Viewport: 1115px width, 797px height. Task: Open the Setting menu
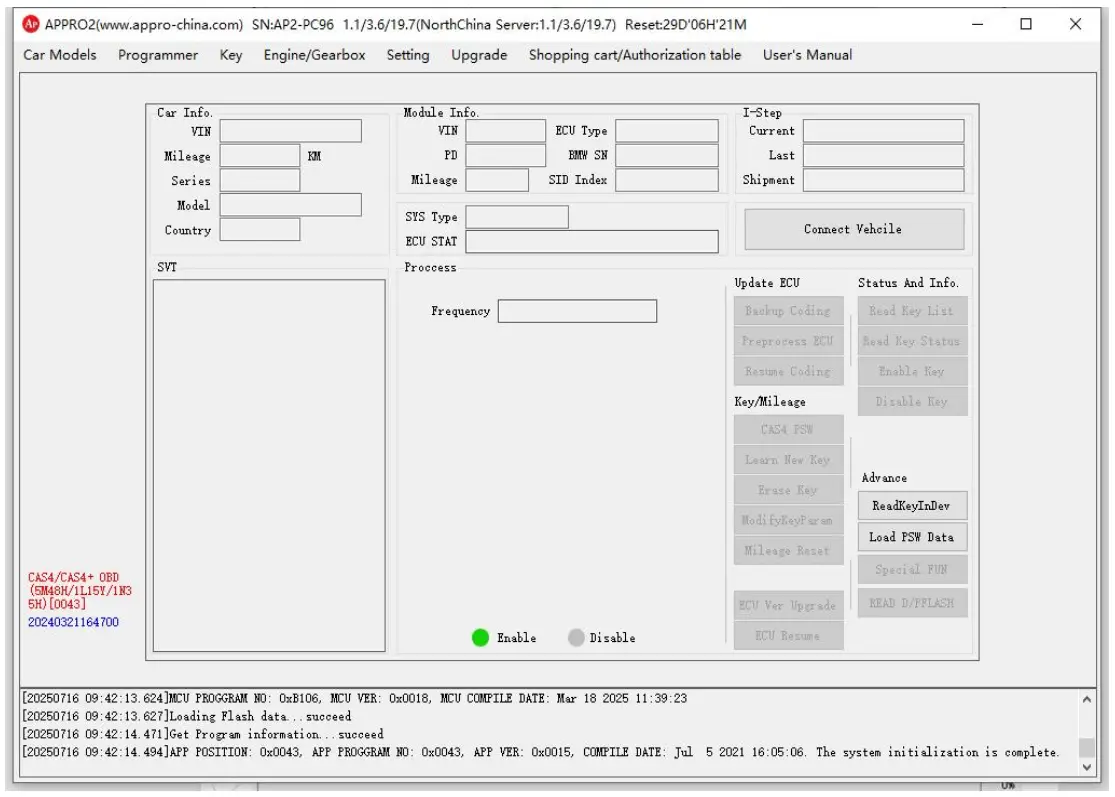coord(407,55)
